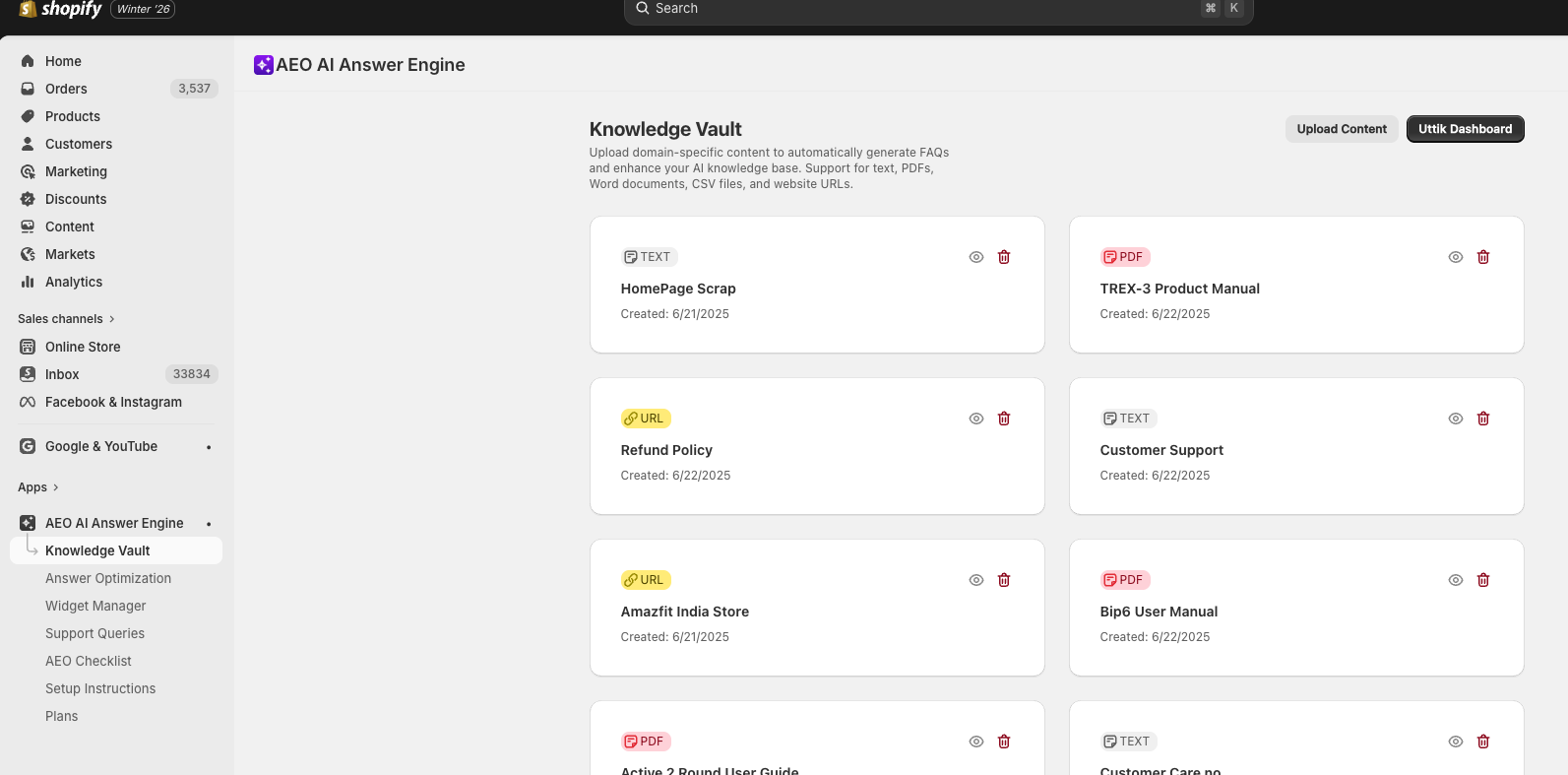This screenshot has height=775, width=1568.
Task: Delete the Bip6 User Manual card
Action: [x=1483, y=580]
